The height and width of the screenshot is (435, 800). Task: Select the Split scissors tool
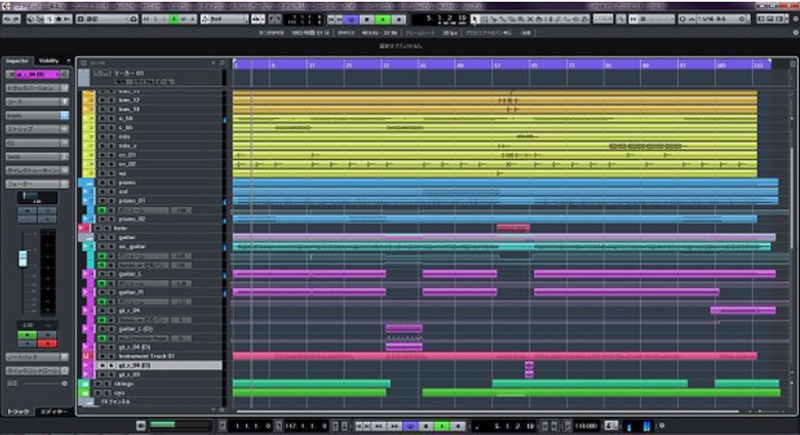coord(494,19)
